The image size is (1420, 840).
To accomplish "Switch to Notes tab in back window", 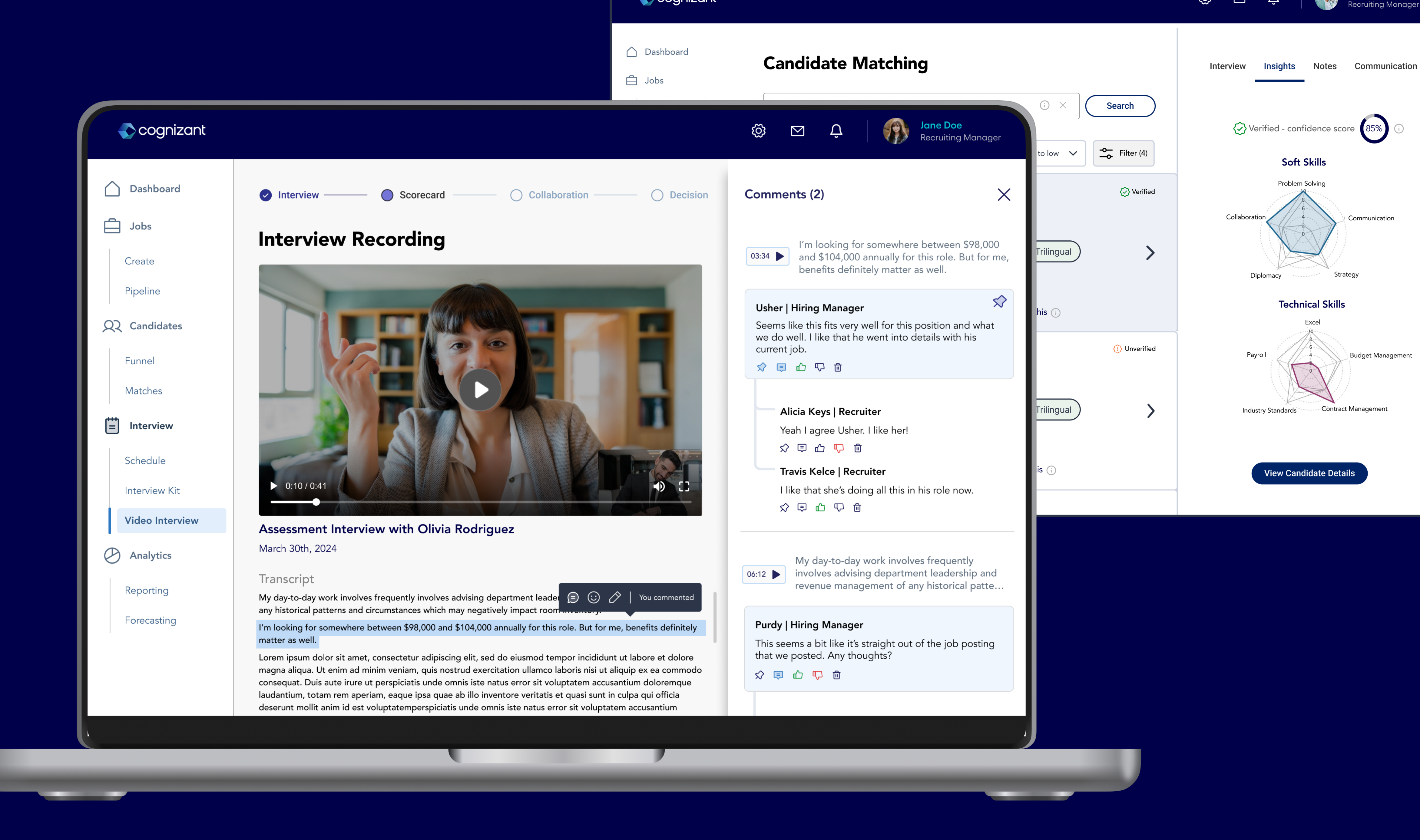I will click(1324, 66).
